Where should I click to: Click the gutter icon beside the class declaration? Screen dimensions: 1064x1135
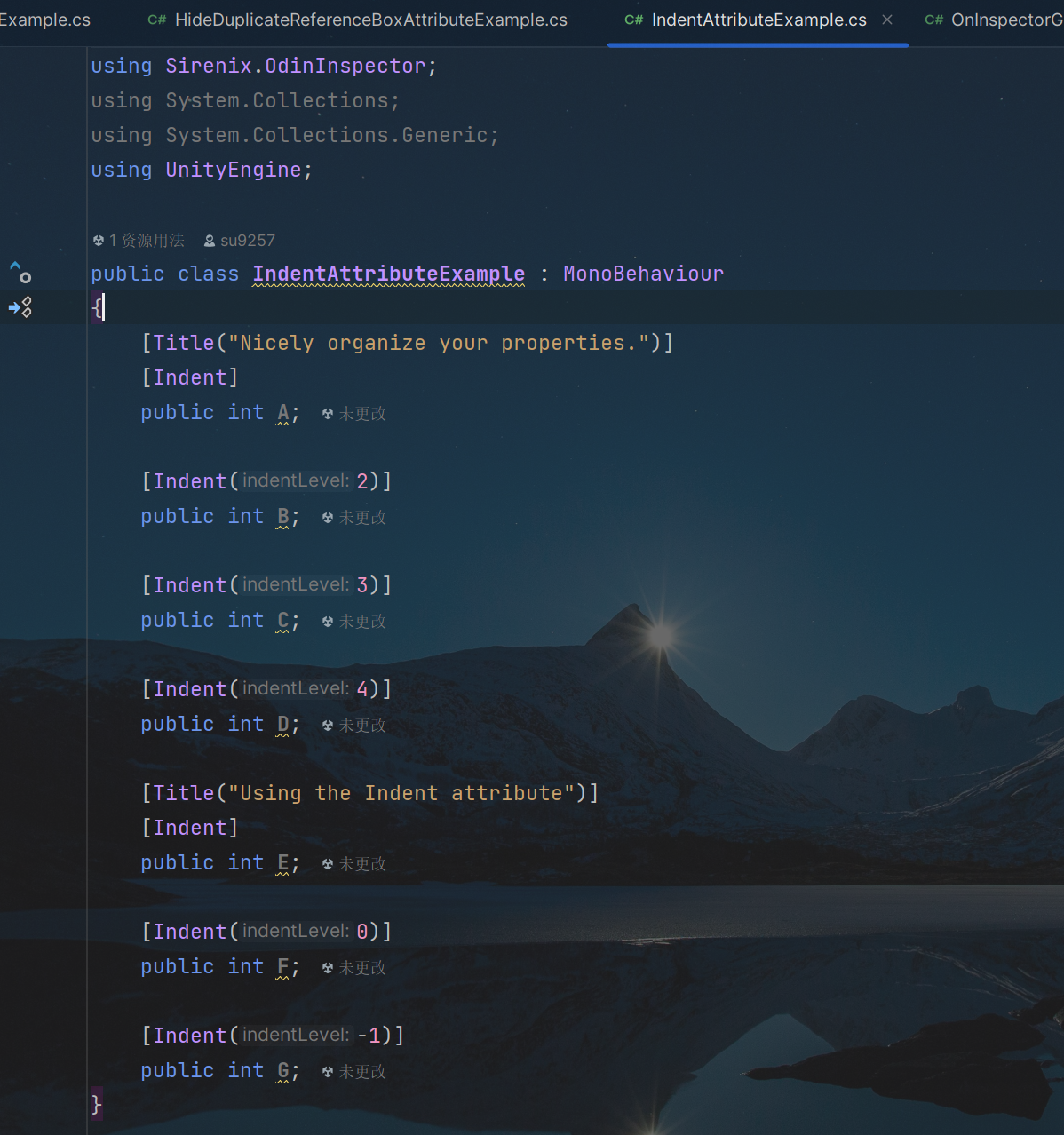(x=20, y=273)
